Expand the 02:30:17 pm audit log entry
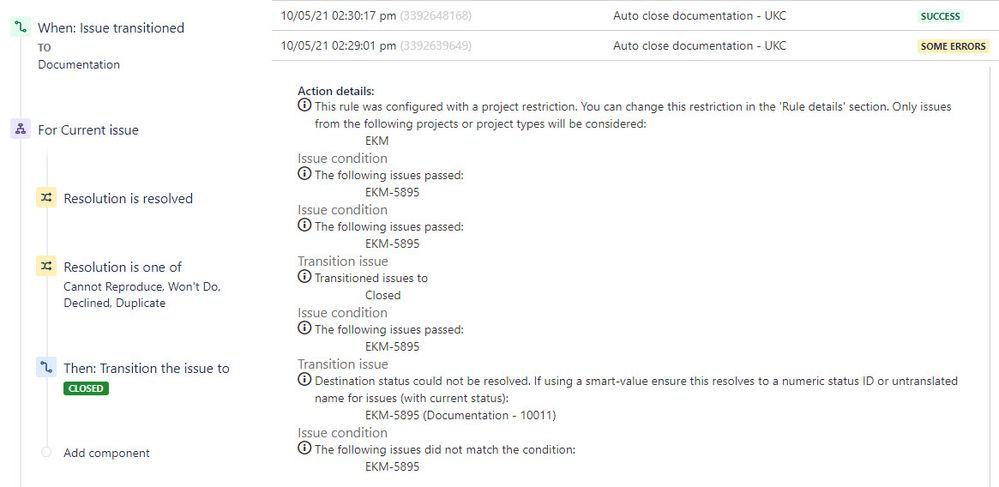The height and width of the screenshot is (487, 999). pyautogui.click(x=635, y=15)
